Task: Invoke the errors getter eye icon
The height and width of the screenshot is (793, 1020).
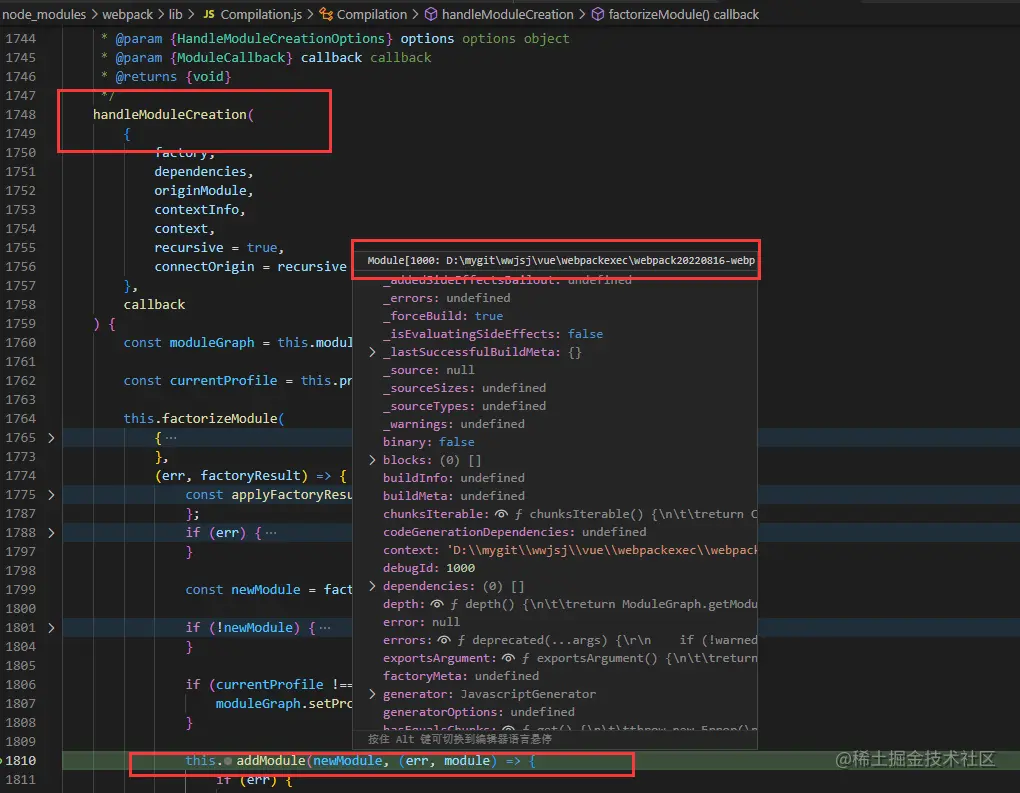Action: 444,640
